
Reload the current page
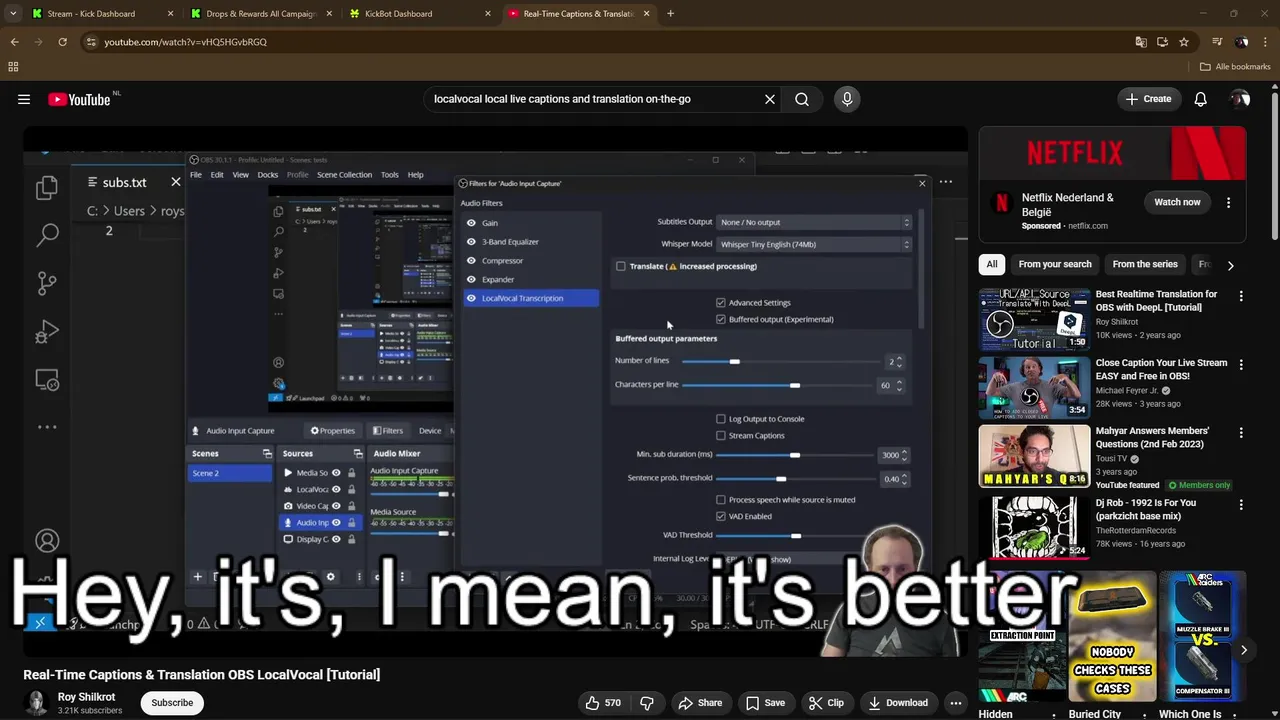pos(62,42)
